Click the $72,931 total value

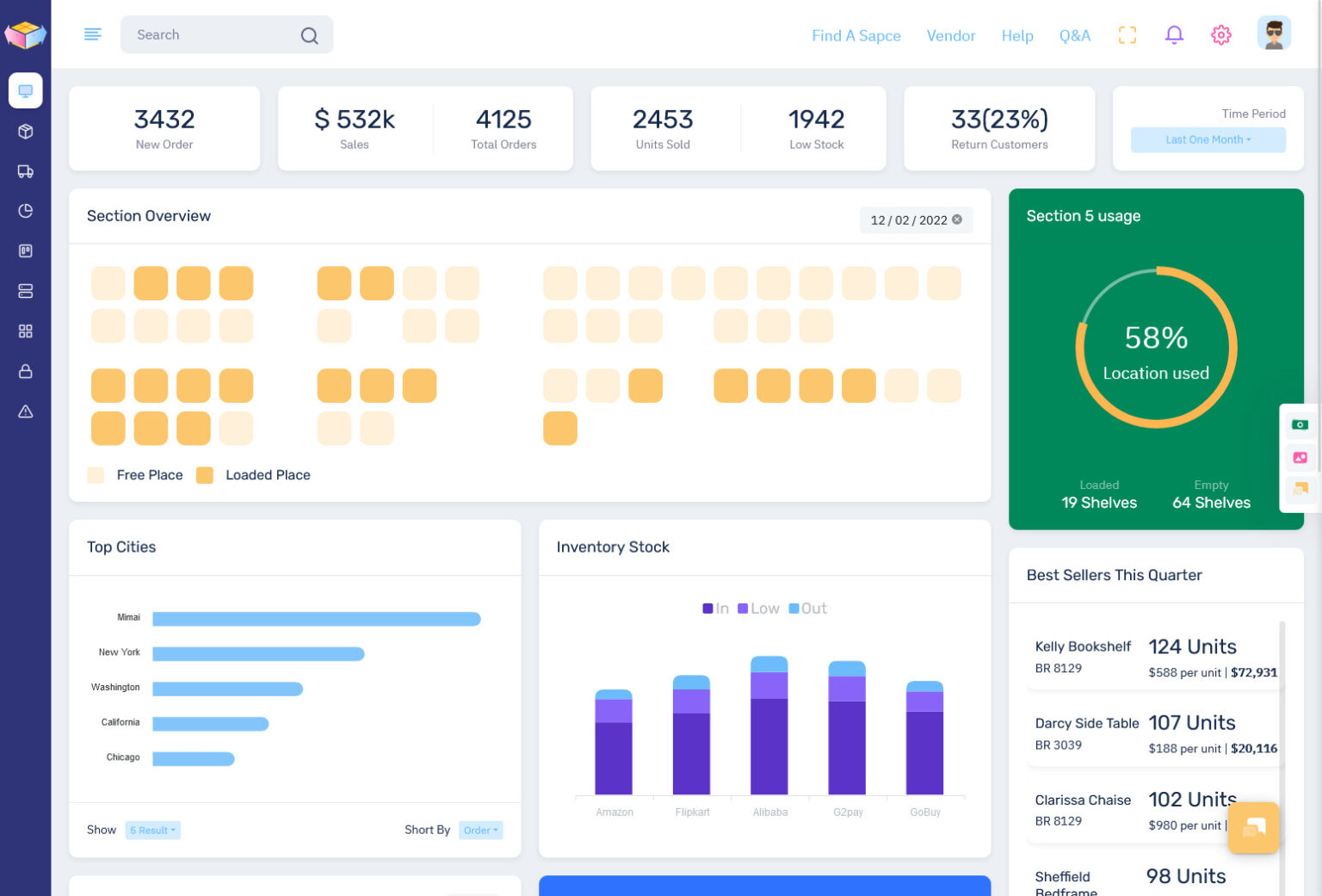click(x=1254, y=672)
